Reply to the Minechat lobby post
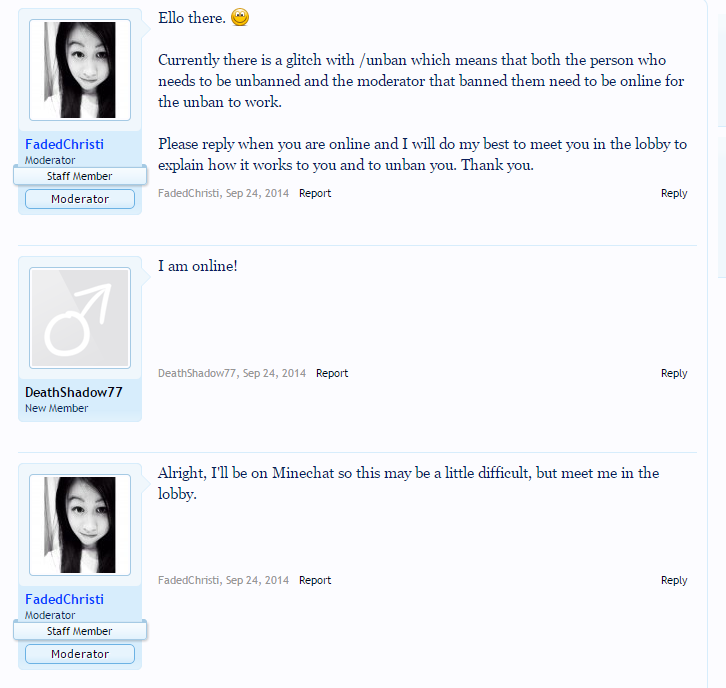Image resolution: width=726 pixels, height=688 pixels. 674,581
